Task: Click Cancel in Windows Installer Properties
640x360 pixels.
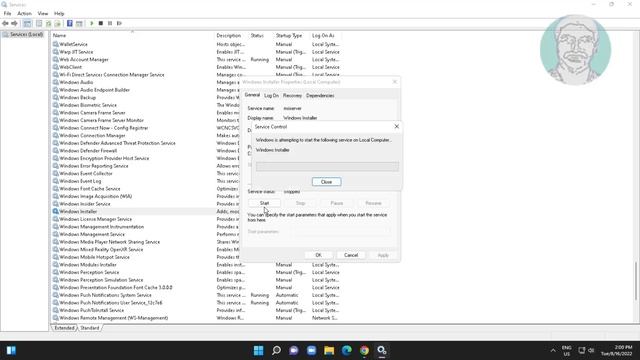Action: coord(351,255)
